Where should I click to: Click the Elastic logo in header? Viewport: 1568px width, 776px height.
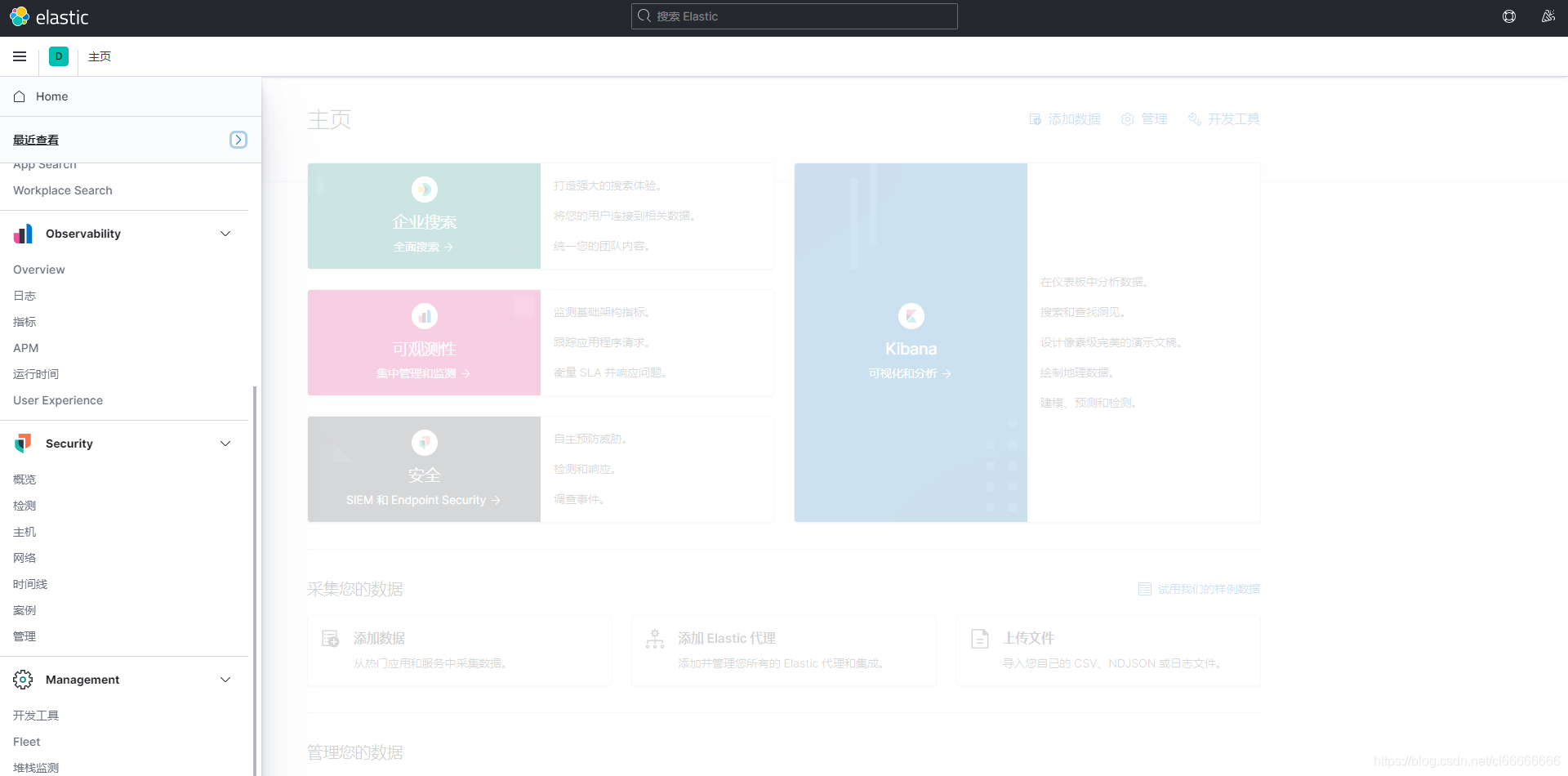click(49, 17)
